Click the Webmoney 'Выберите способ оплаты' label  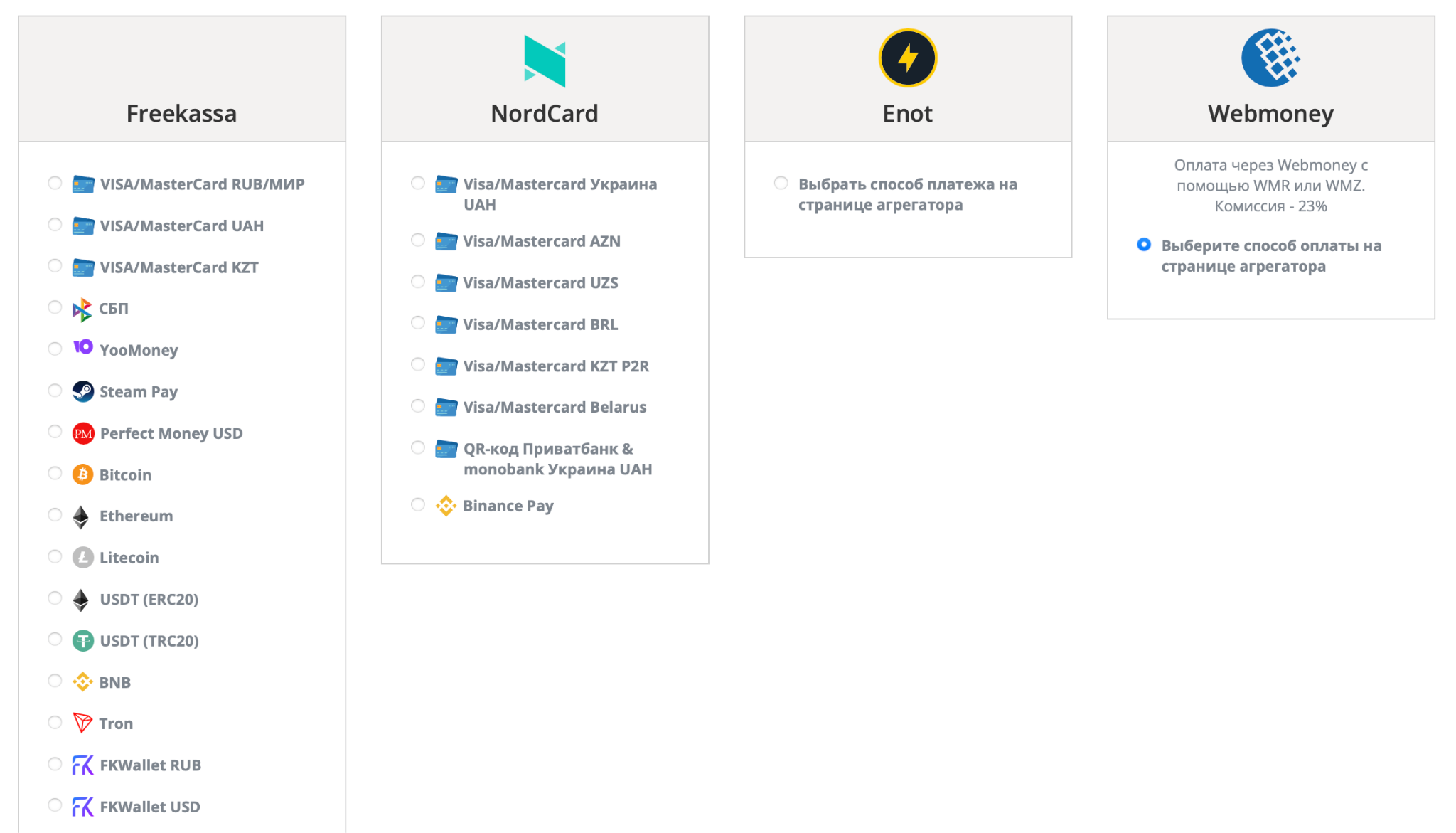(1272, 256)
